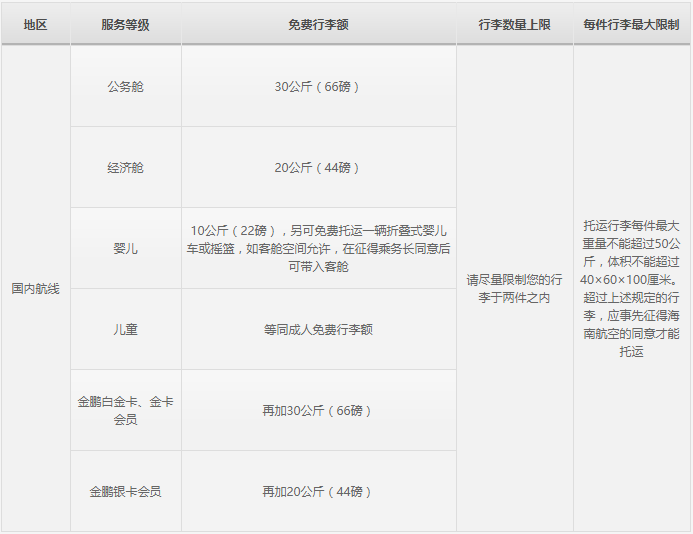Click the 经济舱 service class cell
The image size is (693, 534).
click(126, 168)
